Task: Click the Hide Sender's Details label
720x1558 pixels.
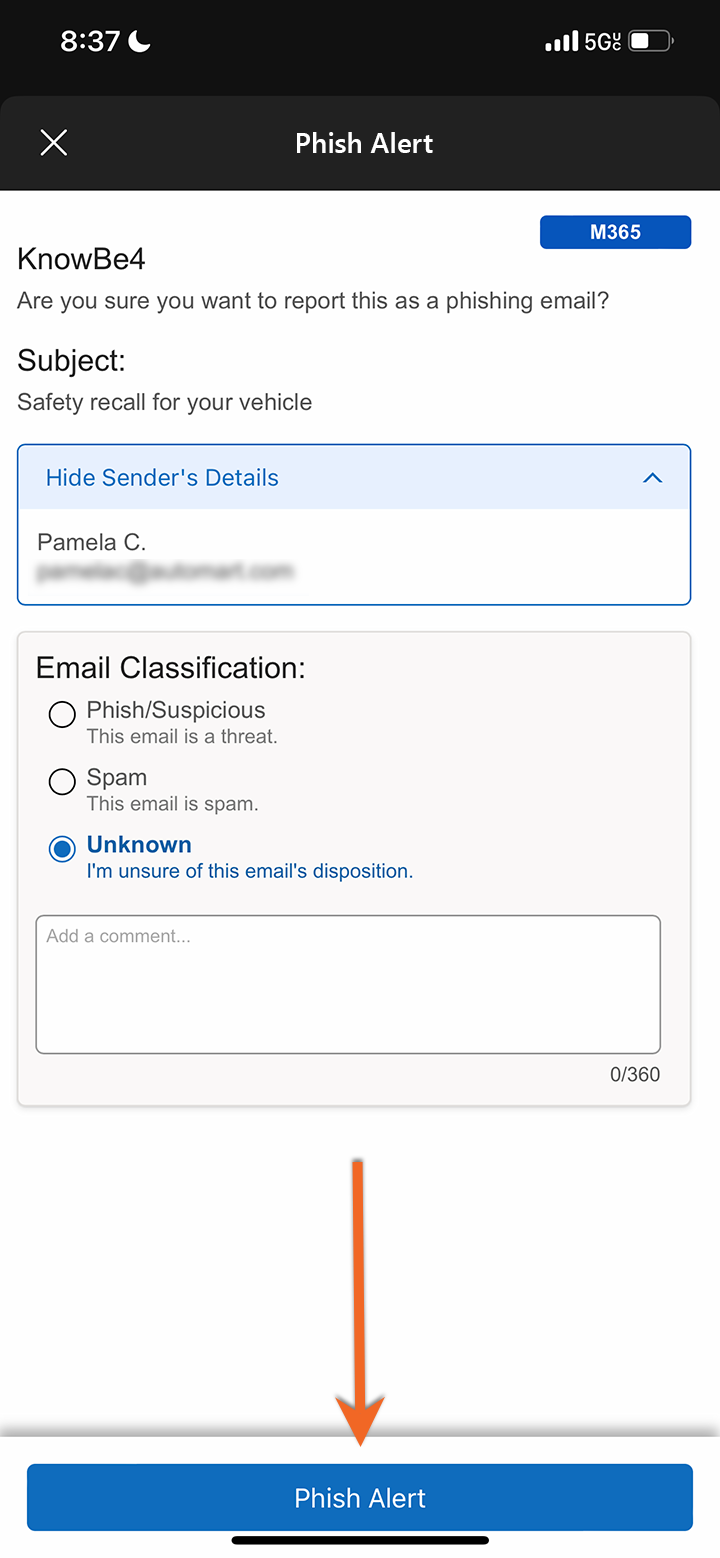Action: tap(162, 478)
